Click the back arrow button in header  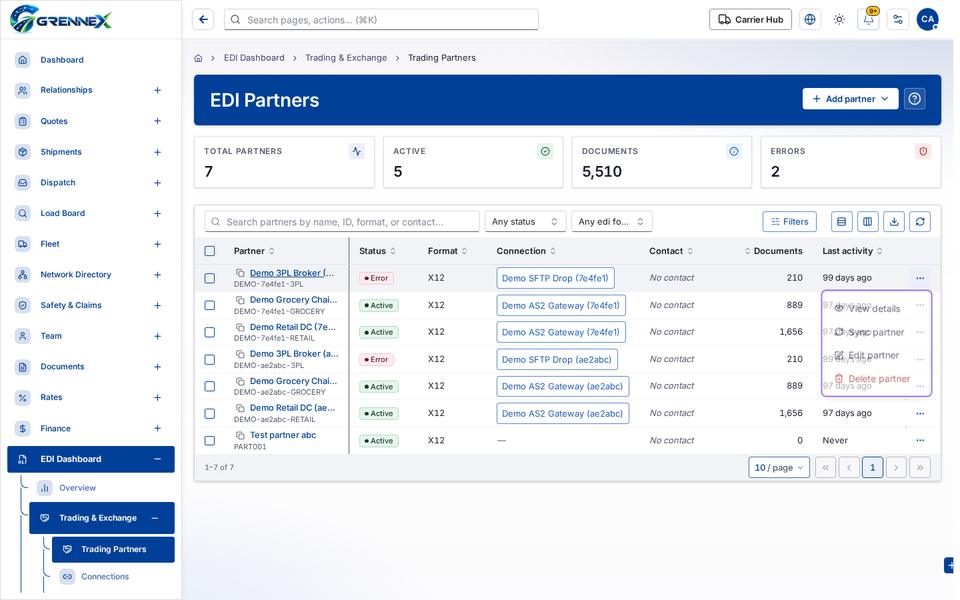tap(203, 20)
